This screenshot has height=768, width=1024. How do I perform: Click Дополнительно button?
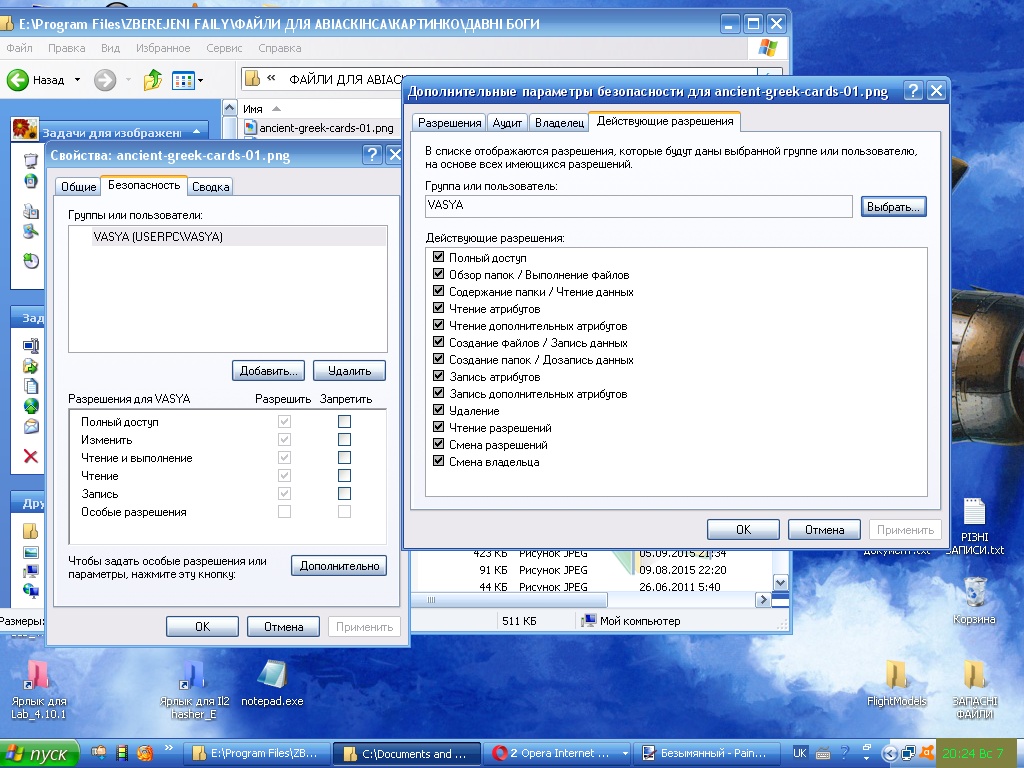pos(339,566)
